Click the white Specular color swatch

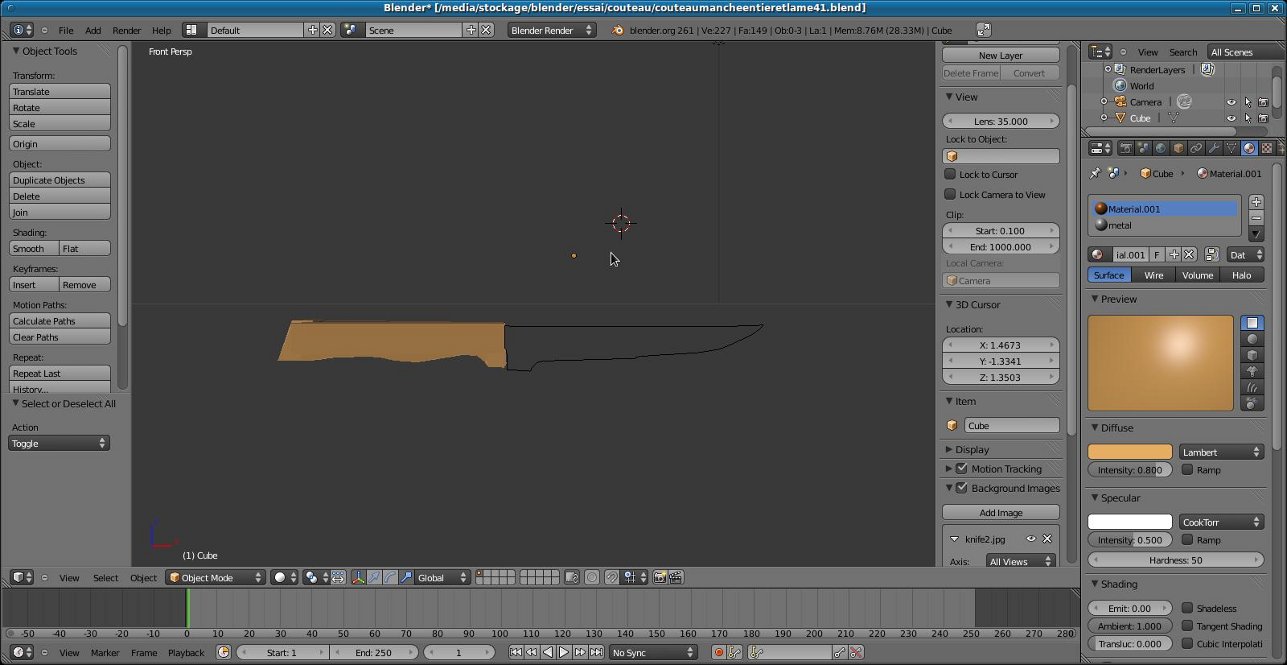1129,521
